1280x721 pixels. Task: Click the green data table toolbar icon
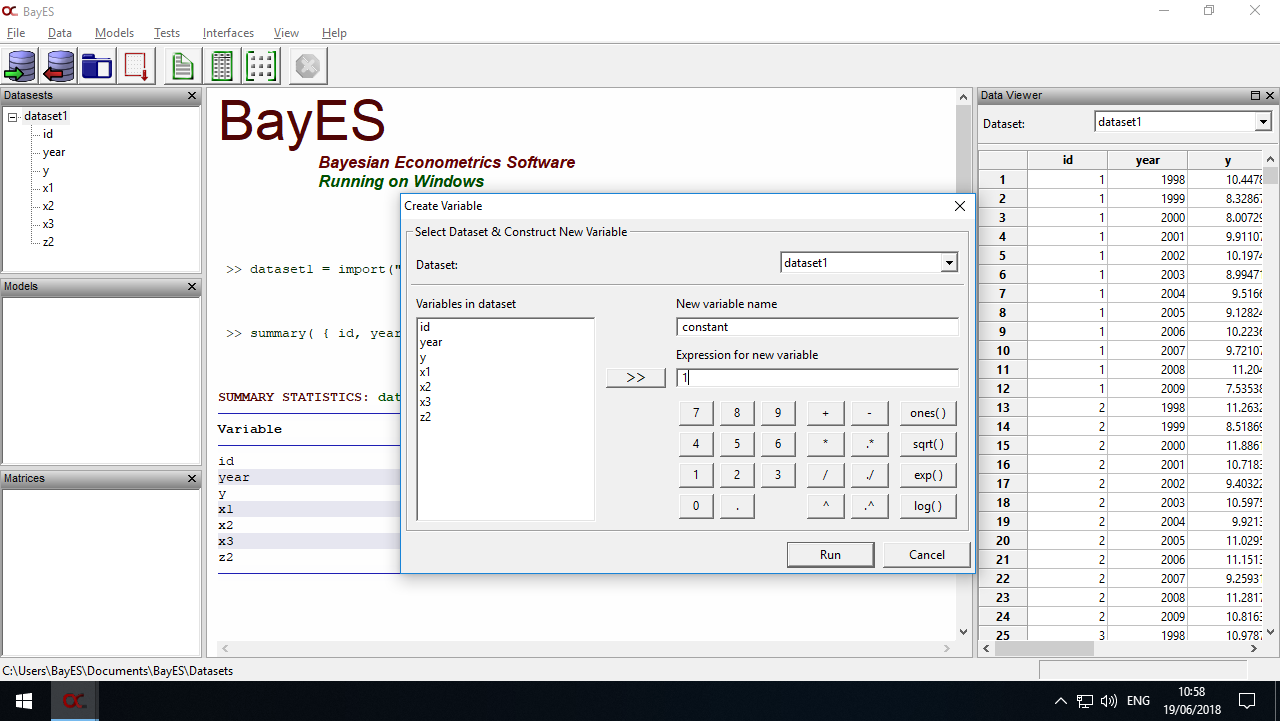(x=222, y=67)
